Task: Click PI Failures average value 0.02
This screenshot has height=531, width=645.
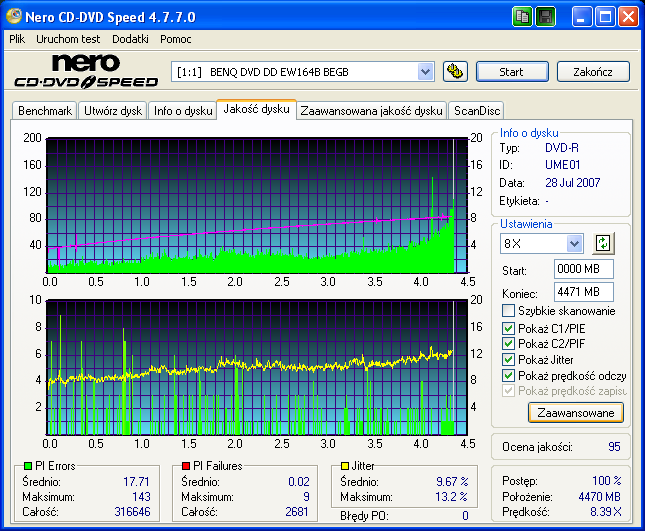Action: [299, 482]
